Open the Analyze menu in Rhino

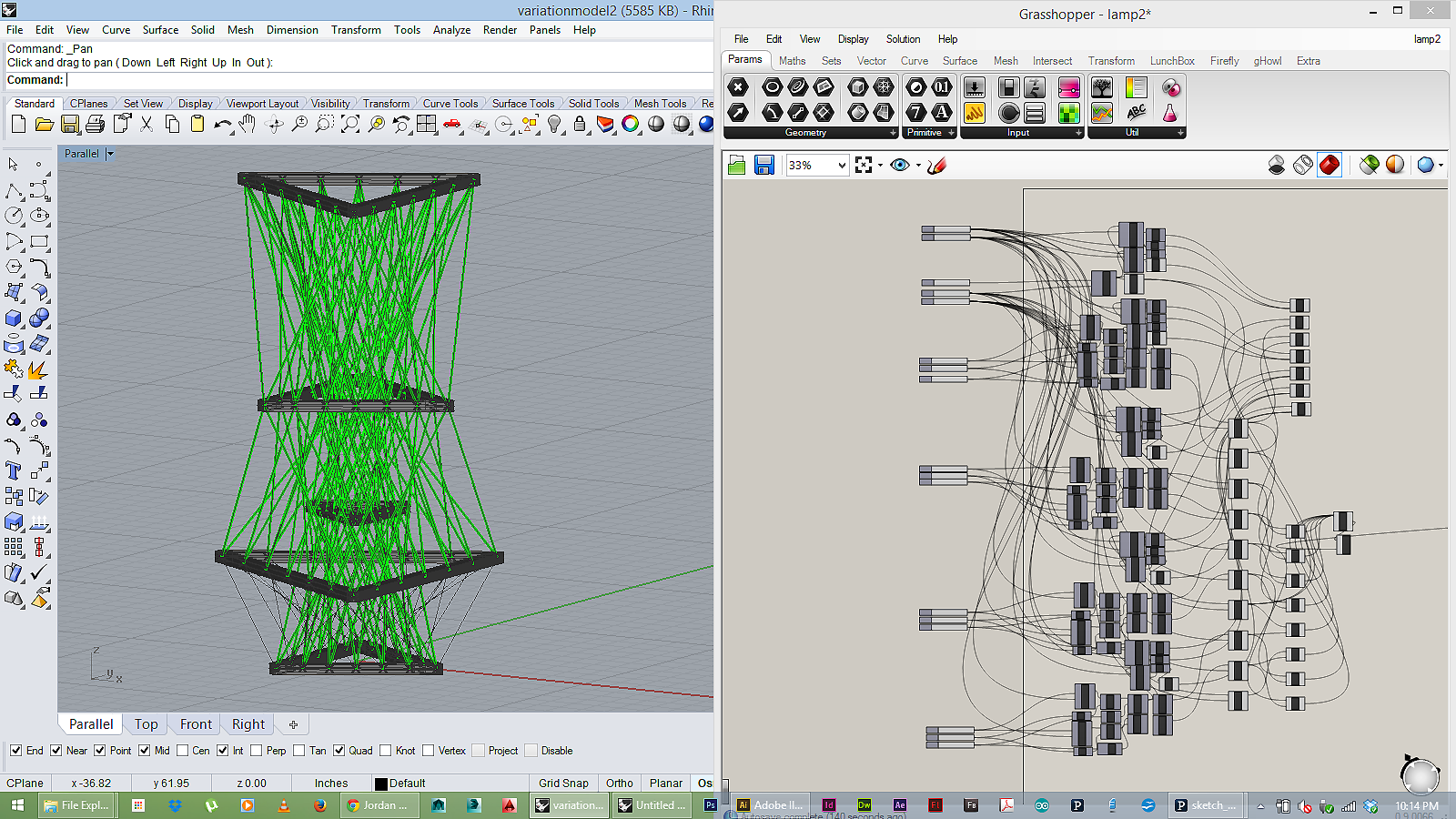pos(451,30)
